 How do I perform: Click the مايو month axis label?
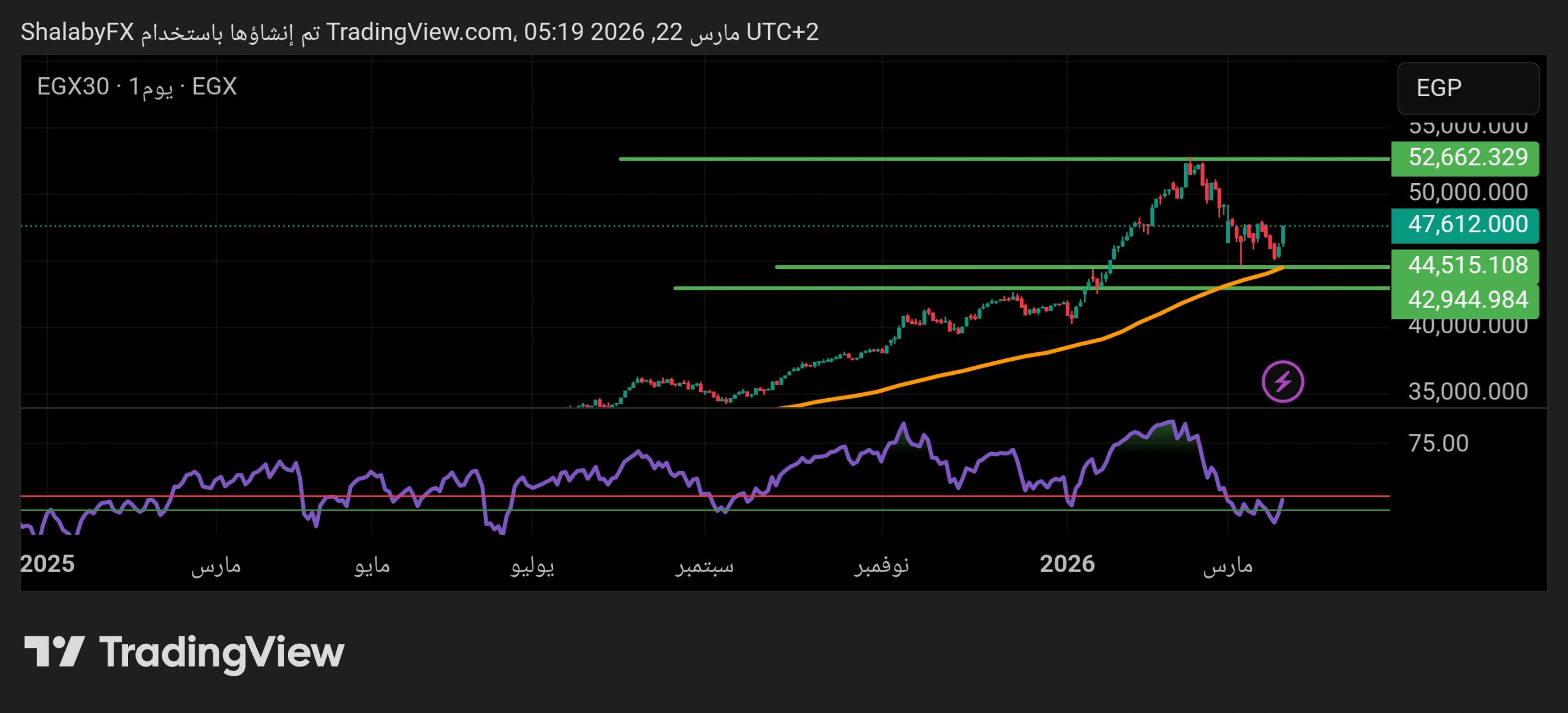pyautogui.click(x=372, y=565)
